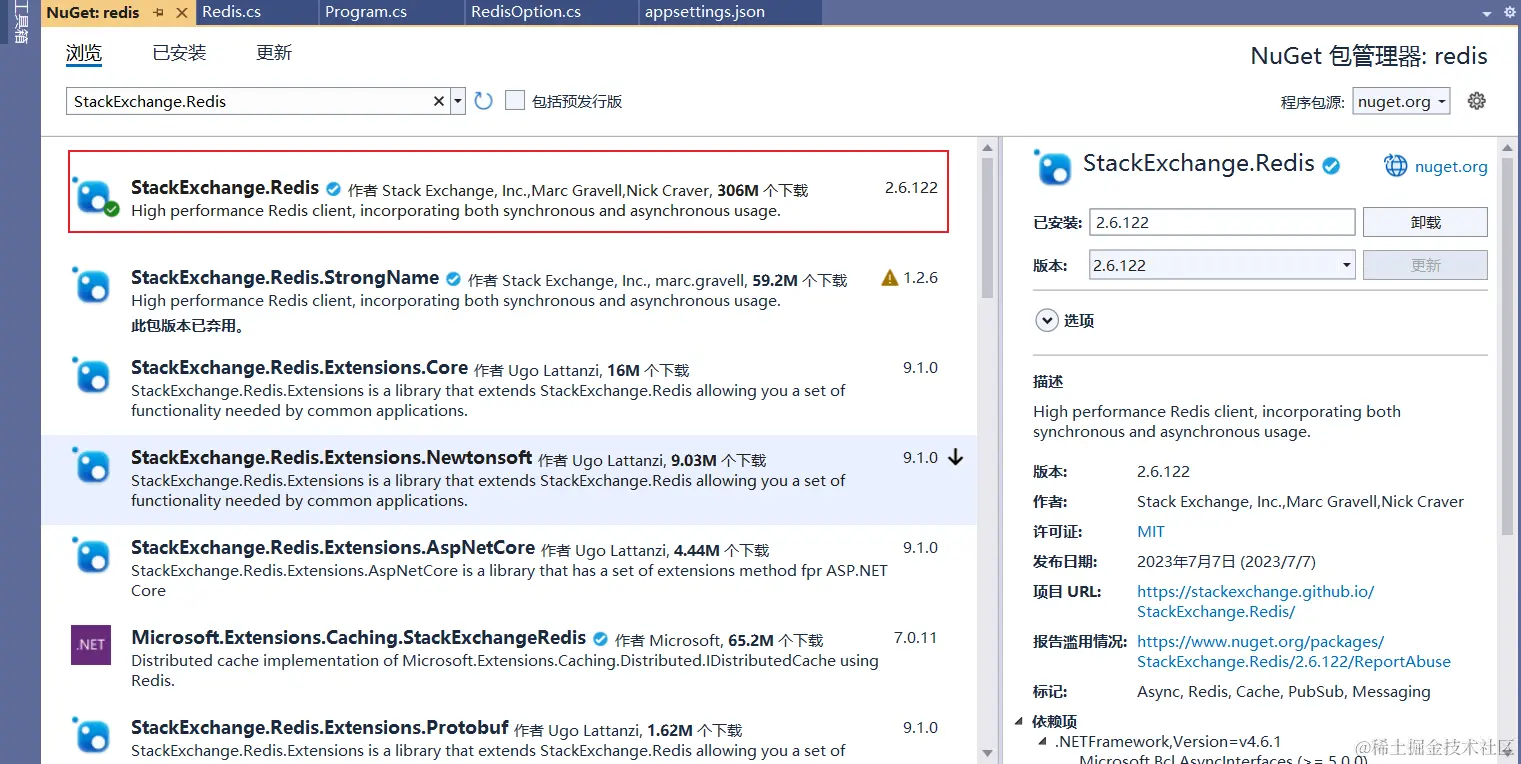Click the release date 2023年7月7日 value

[1227, 561]
